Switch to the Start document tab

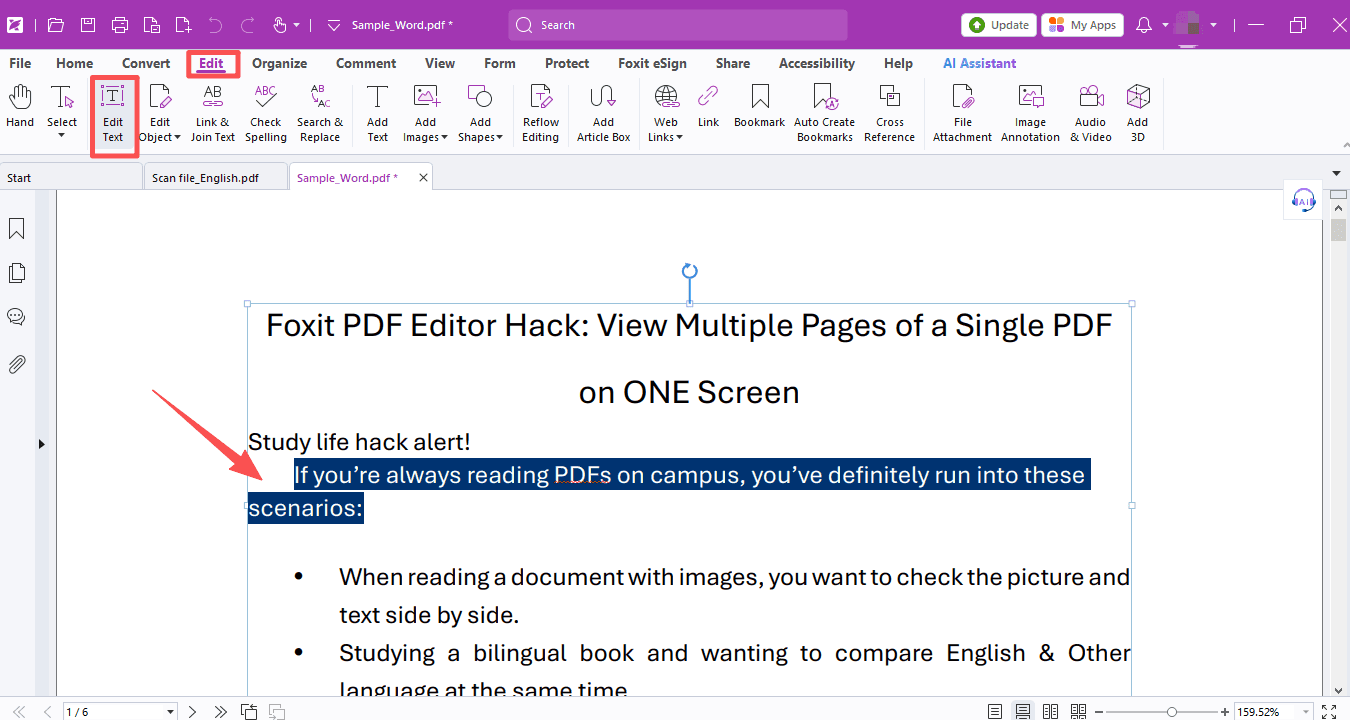[72, 177]
